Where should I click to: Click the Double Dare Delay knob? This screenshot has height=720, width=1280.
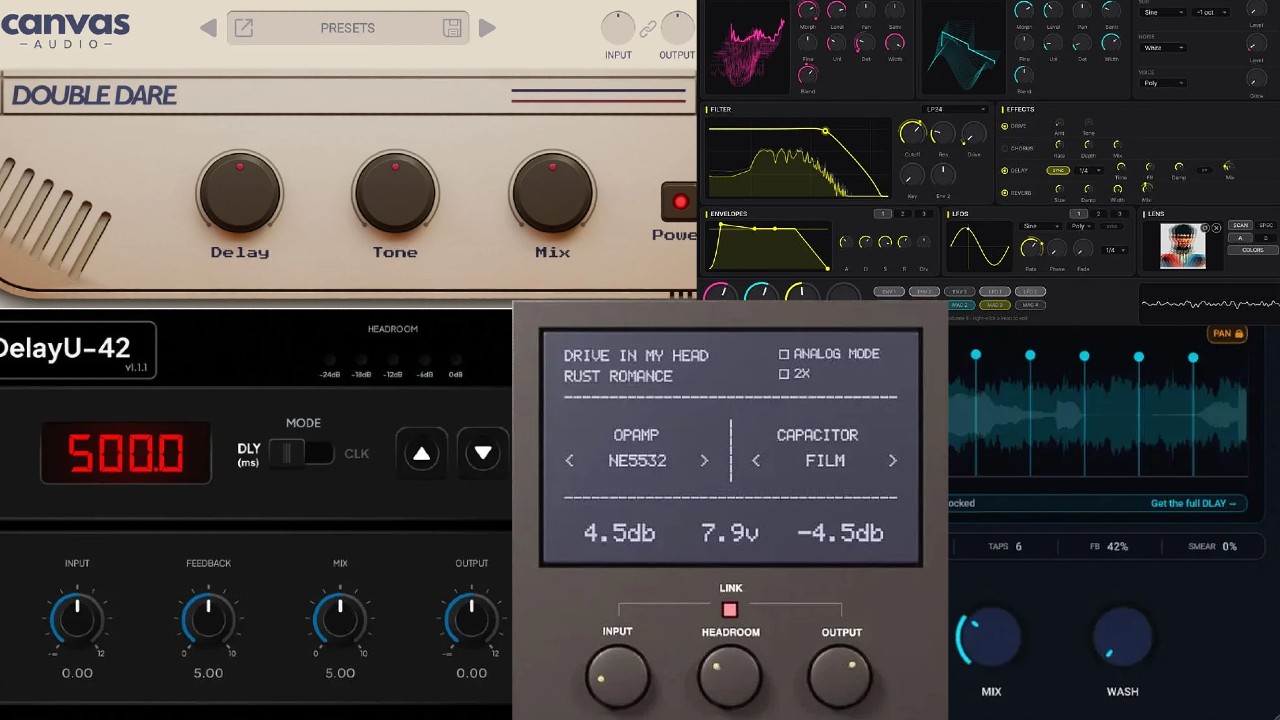point(239,194)
